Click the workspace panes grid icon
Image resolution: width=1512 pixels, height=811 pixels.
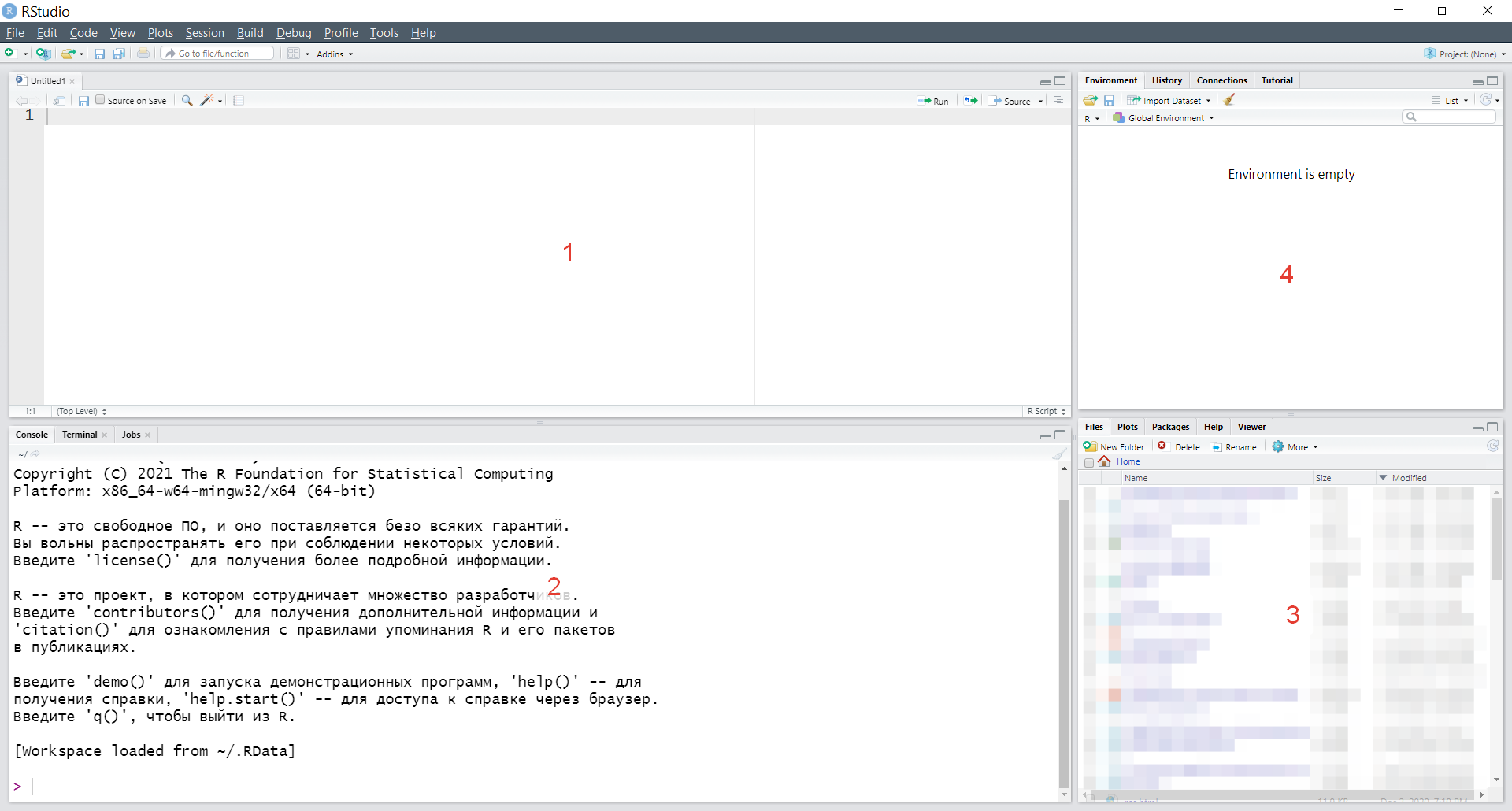tap(294, 54)
